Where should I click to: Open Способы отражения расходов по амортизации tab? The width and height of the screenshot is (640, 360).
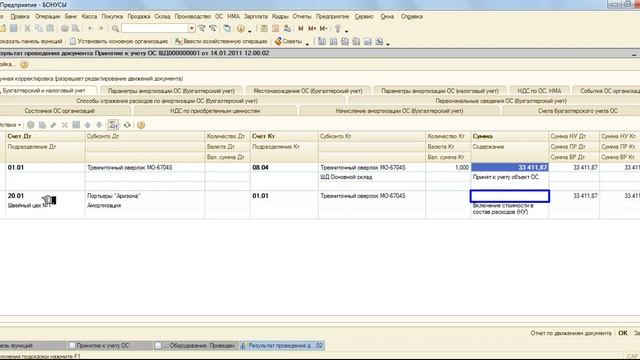[167, 100]
